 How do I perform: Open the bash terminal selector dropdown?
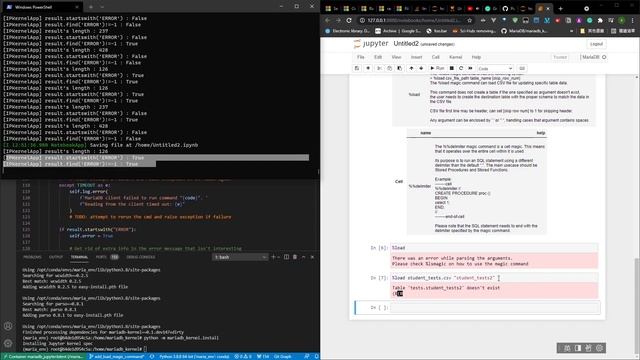pos(240,257)
